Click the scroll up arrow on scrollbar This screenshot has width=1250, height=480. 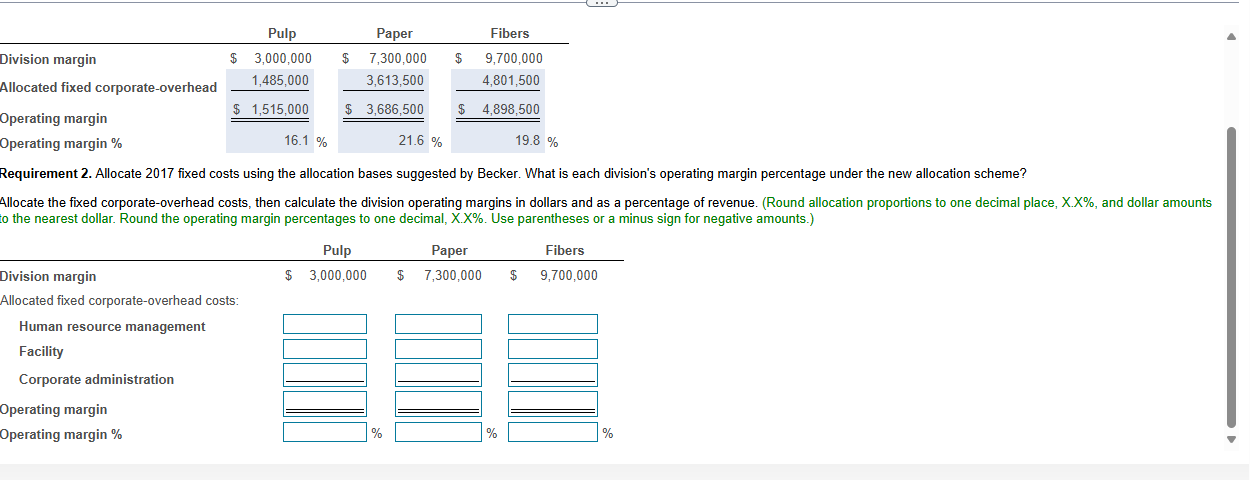pos(1231,37)
